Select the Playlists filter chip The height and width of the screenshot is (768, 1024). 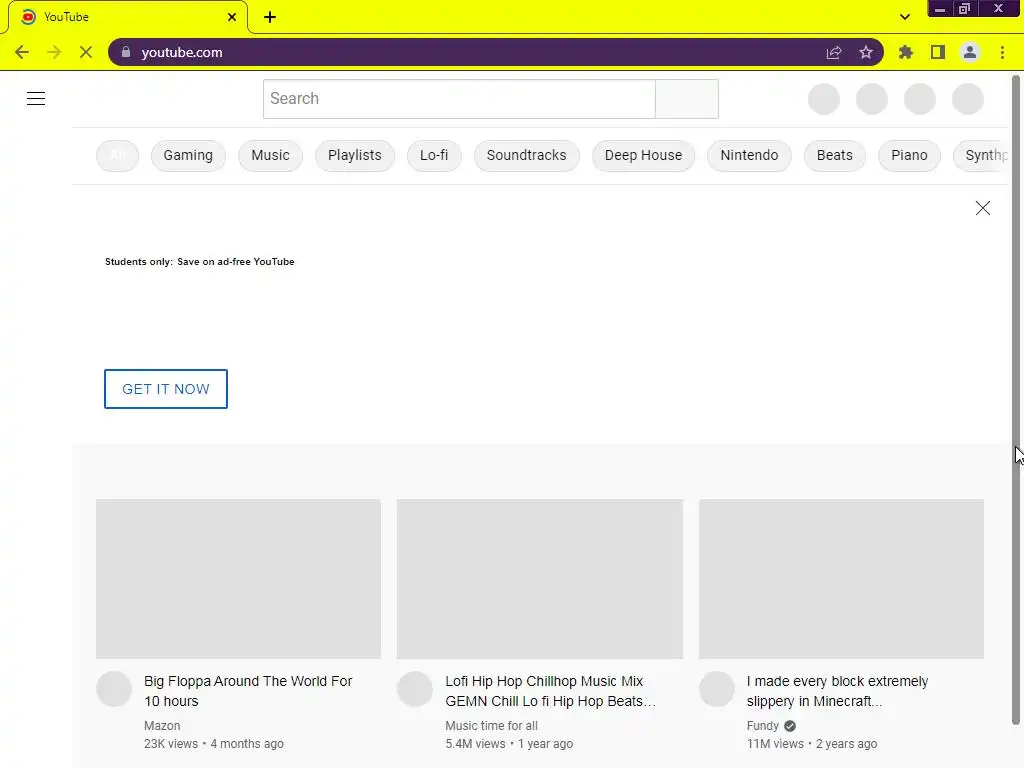(x=355, y=155)
